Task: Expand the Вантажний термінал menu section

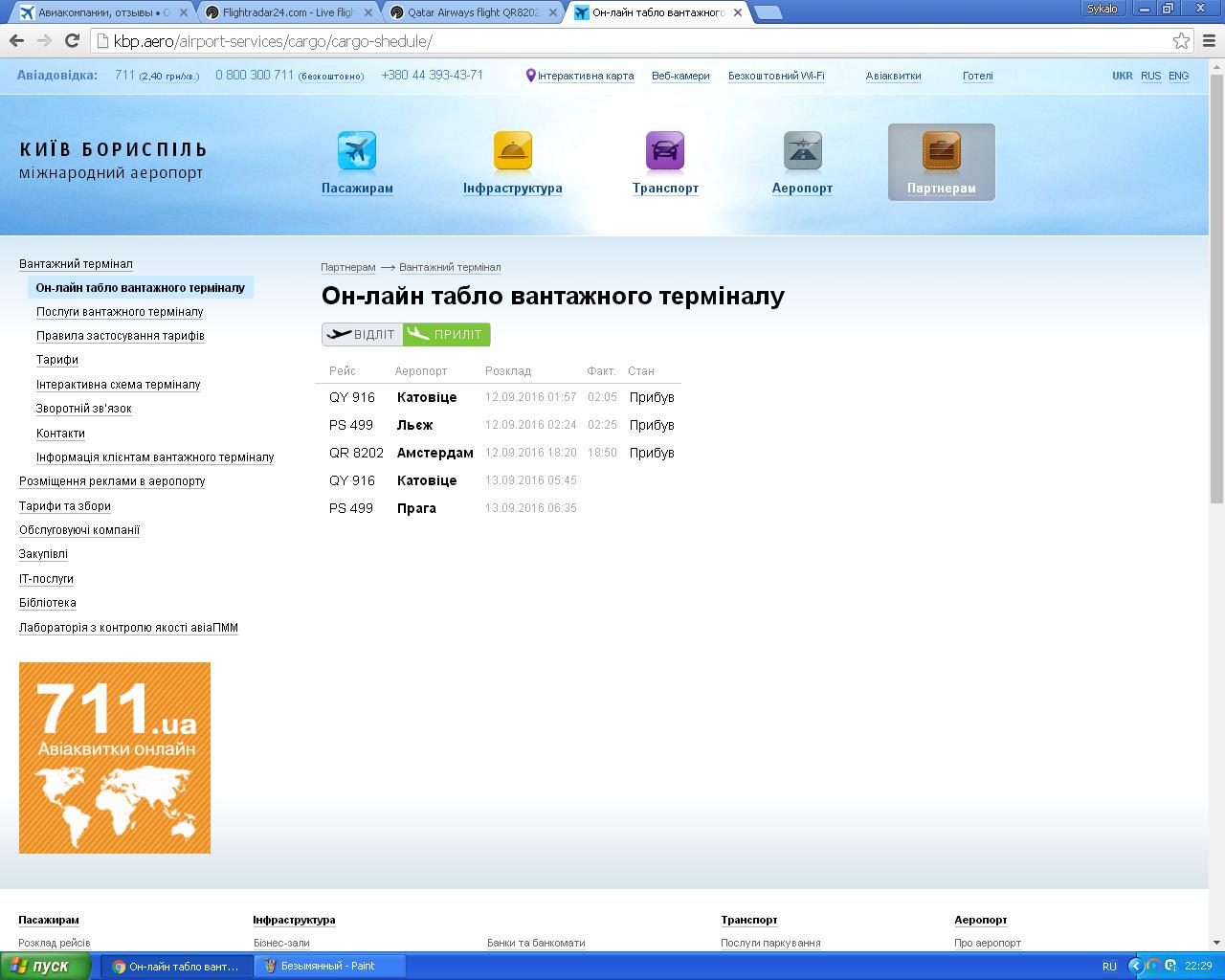Action: 76,264
